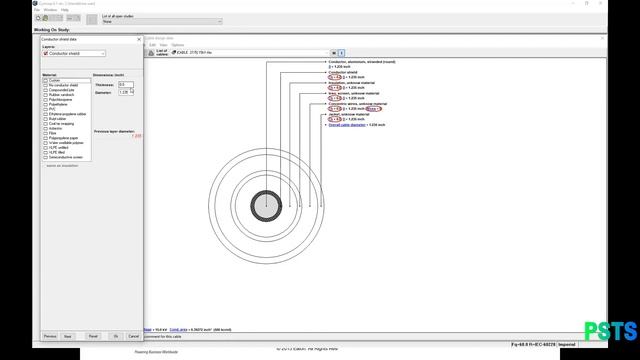Click the first view button right of cables list
The image size is (640, 360).
[x=334, y=53]
